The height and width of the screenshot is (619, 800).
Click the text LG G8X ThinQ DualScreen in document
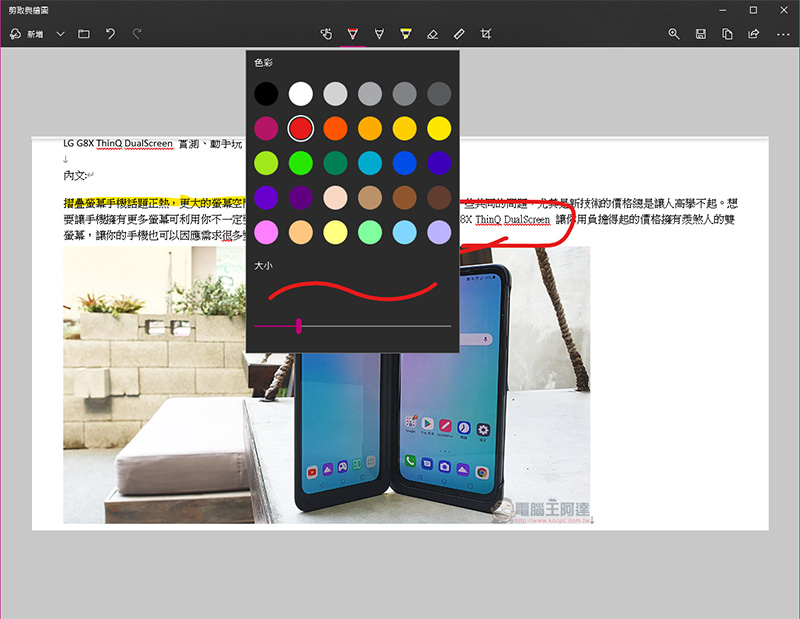[118, 144]
